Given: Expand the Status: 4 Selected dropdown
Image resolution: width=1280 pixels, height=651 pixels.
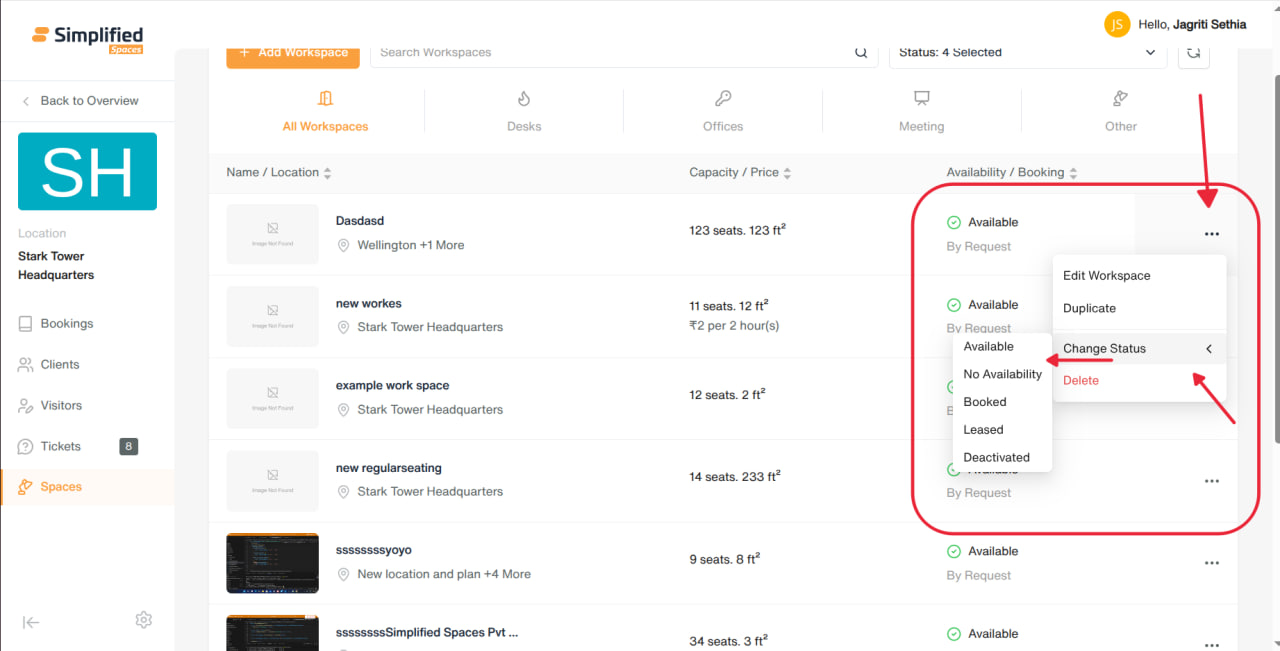Looking at the screenshot, I should pyautogui.click(x=1028, y=53).
